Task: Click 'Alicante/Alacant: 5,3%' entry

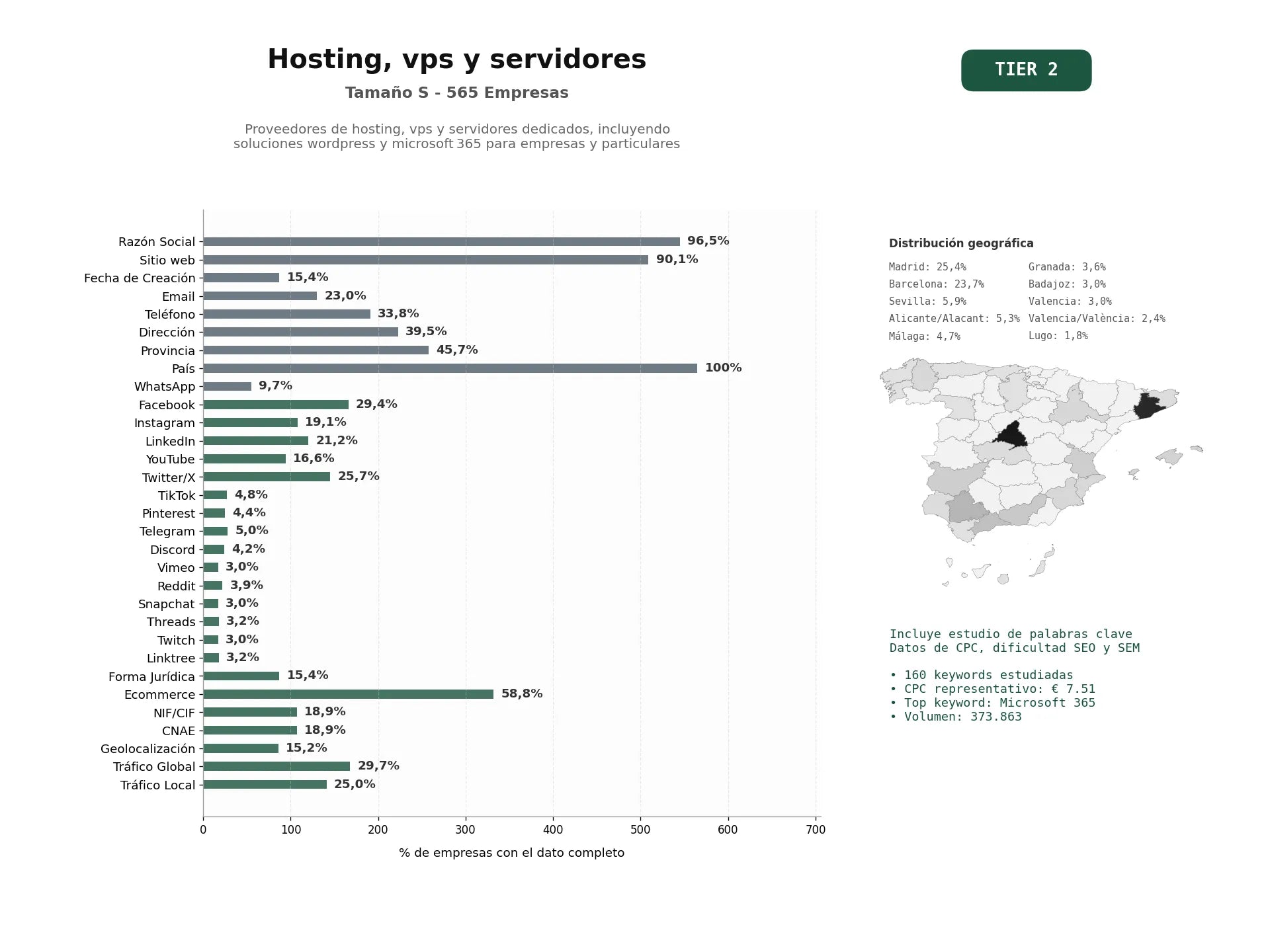Action: [x=954, y=319]
